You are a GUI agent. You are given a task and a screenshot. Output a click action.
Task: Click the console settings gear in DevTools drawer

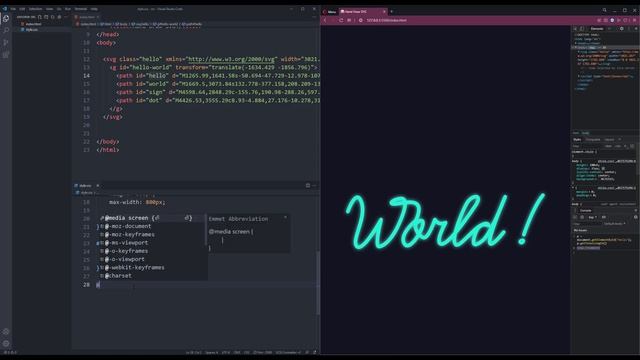point(636,217)
